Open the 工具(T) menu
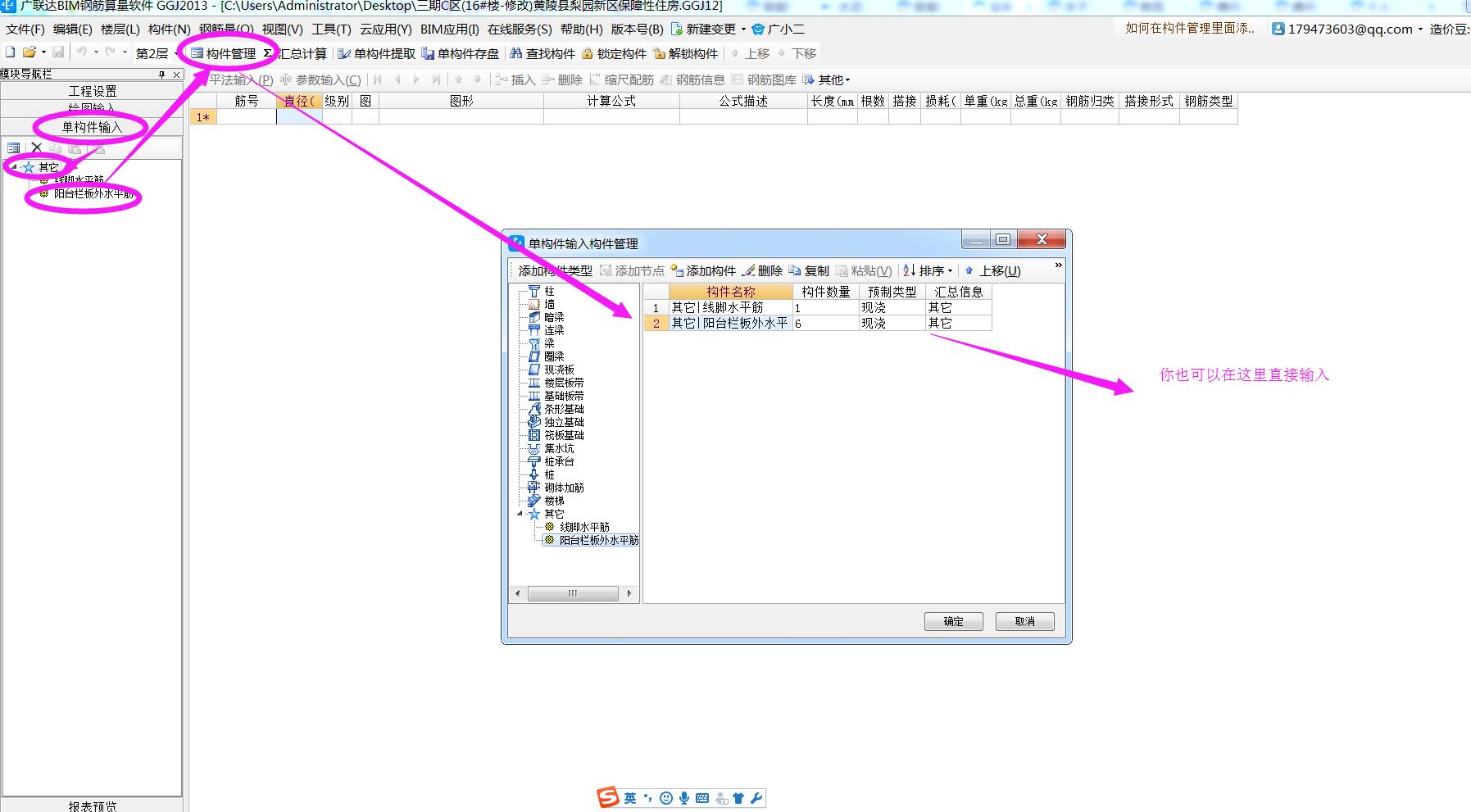Screen dimensions: 1471x812 tap(331, 29)
